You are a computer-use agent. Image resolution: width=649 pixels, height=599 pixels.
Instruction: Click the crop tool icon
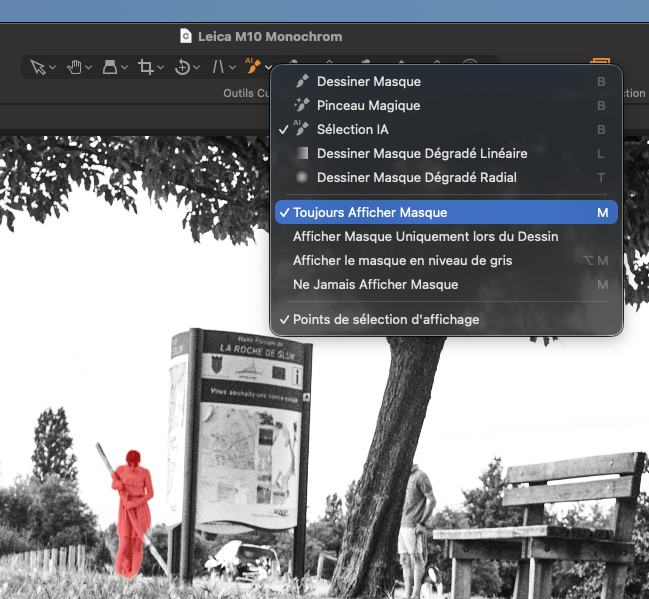coord(146,67)
